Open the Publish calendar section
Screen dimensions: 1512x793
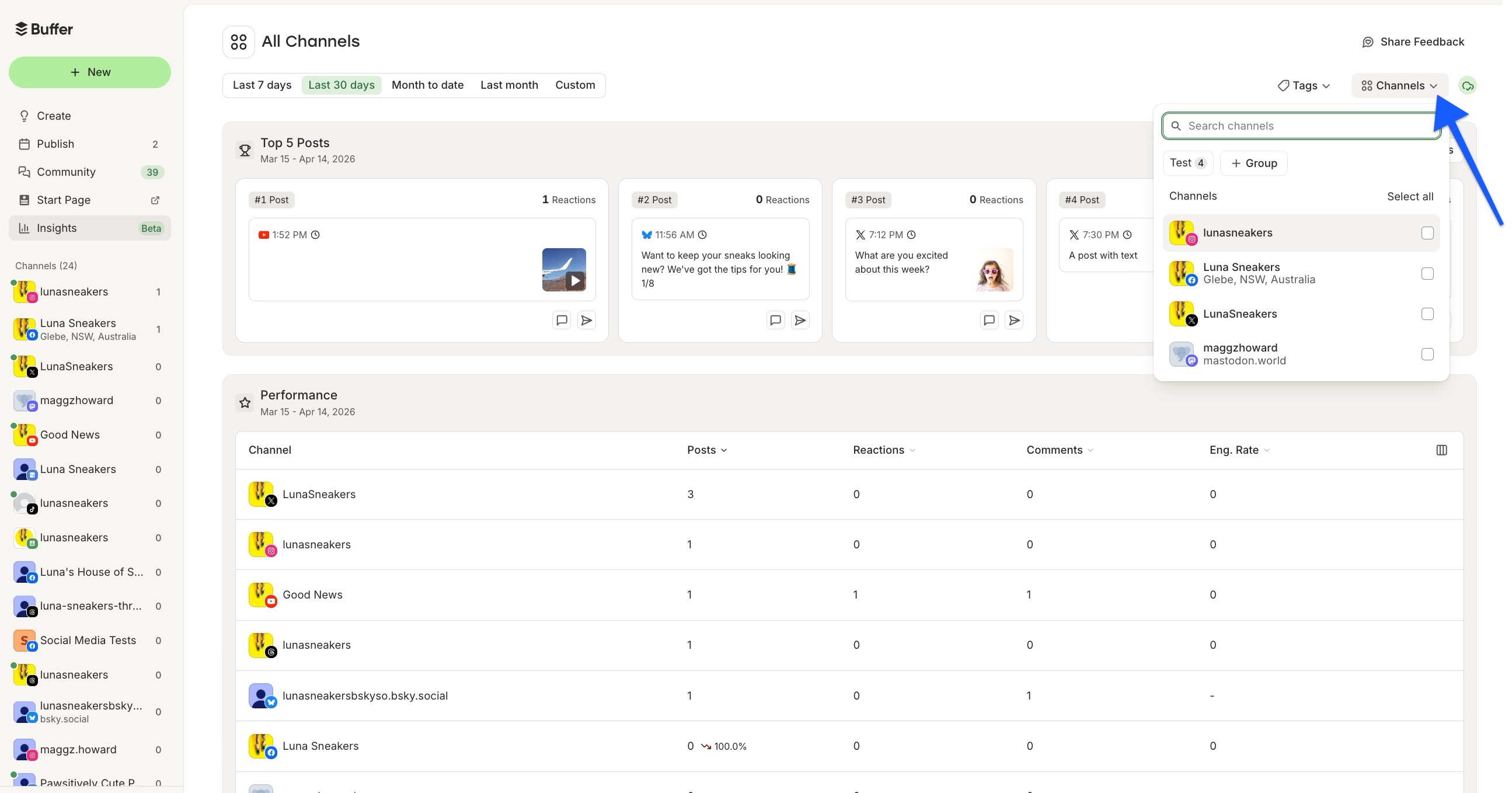[55, 144]
